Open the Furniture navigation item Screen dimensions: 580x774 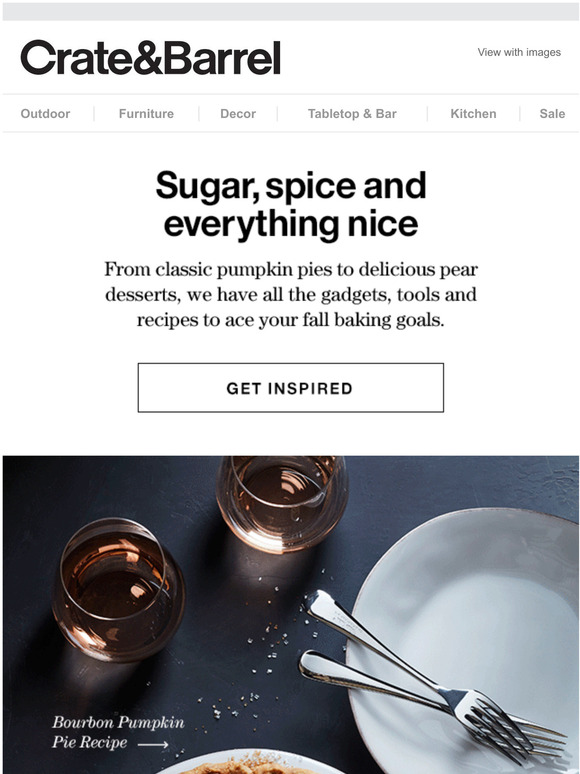[x=146, y=114]
